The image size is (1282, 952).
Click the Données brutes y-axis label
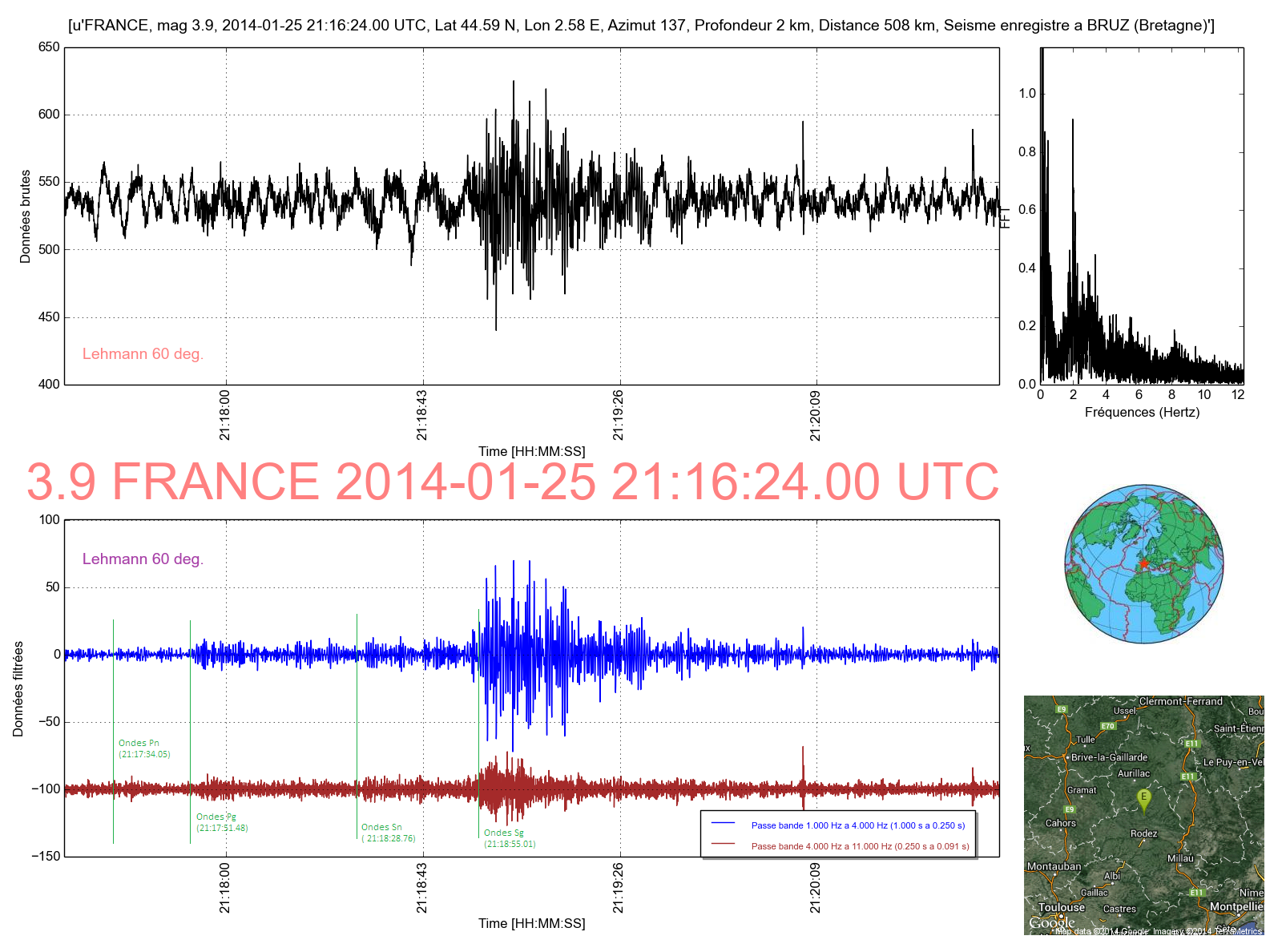point(25,216)
